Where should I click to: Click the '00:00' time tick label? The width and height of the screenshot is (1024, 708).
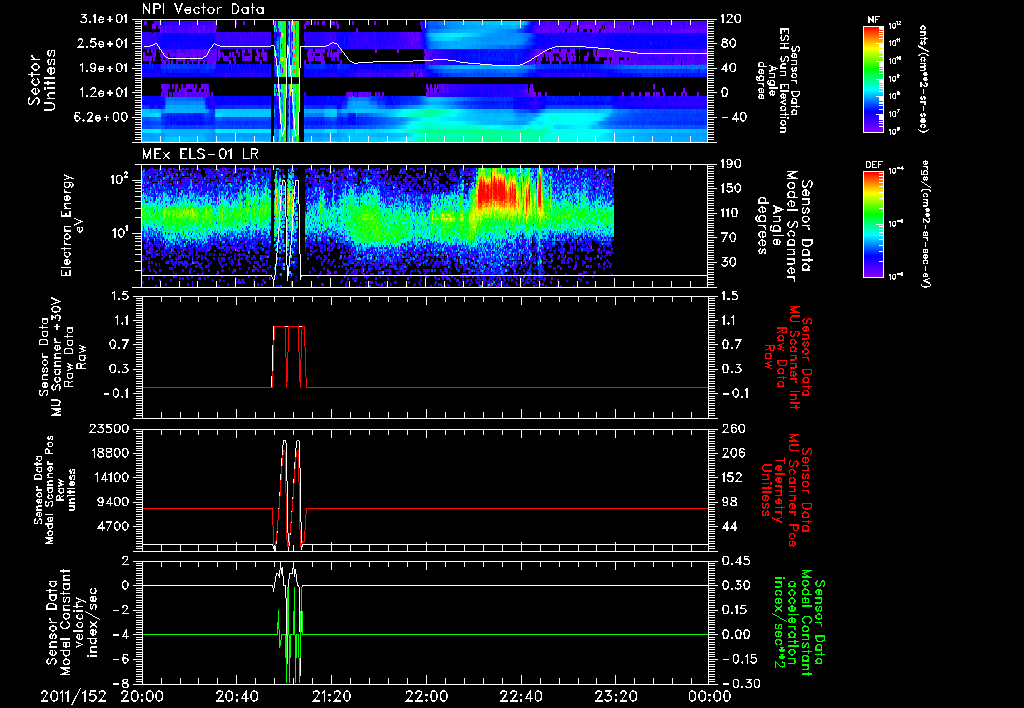click(x=710, y=697)
